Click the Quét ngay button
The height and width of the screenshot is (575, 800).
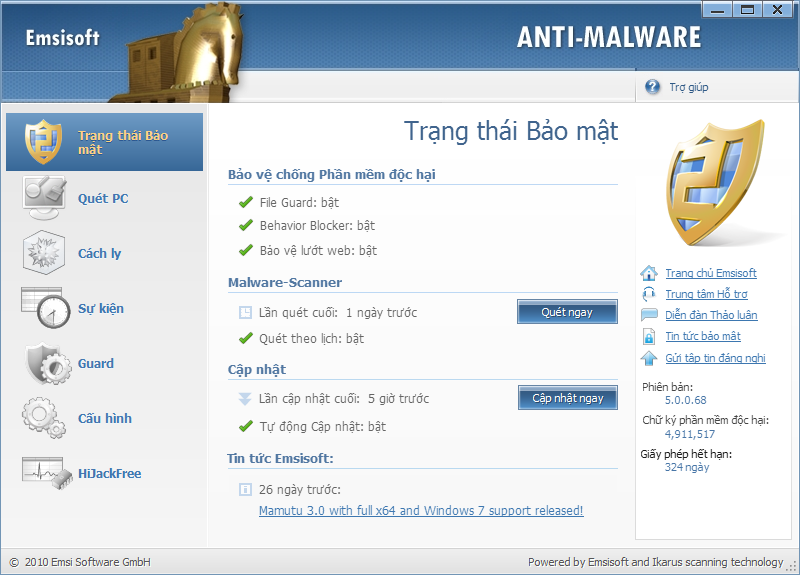[567, 312]
